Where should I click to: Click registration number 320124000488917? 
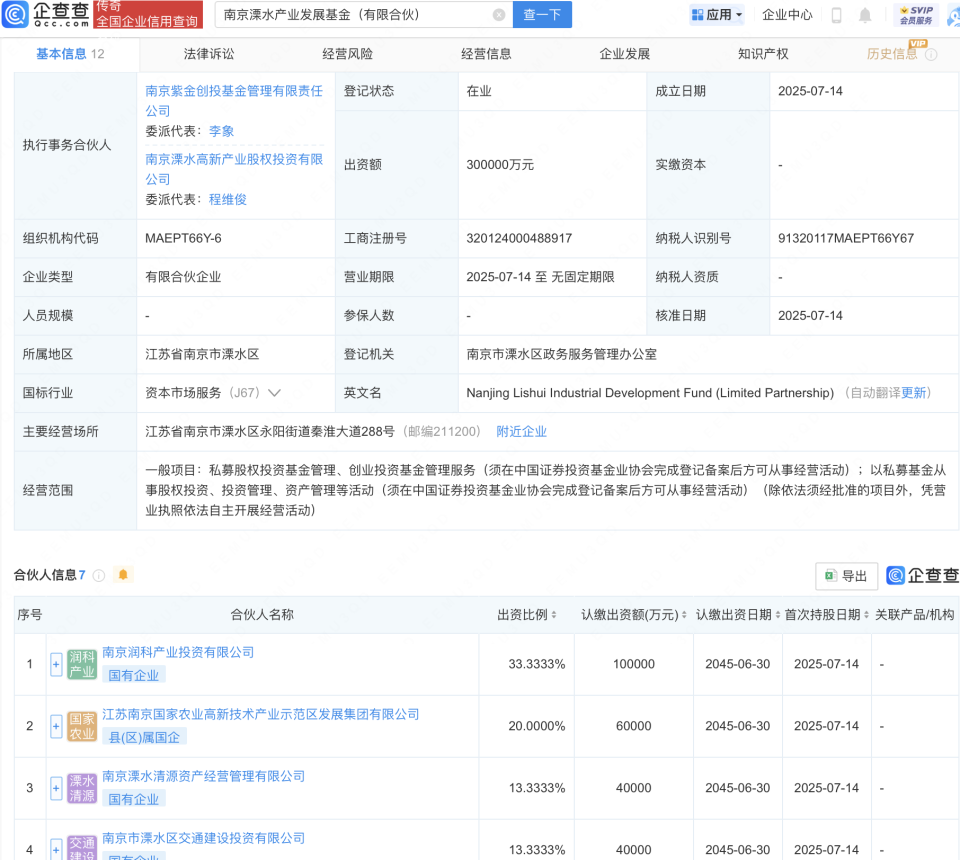pos(519,238)
